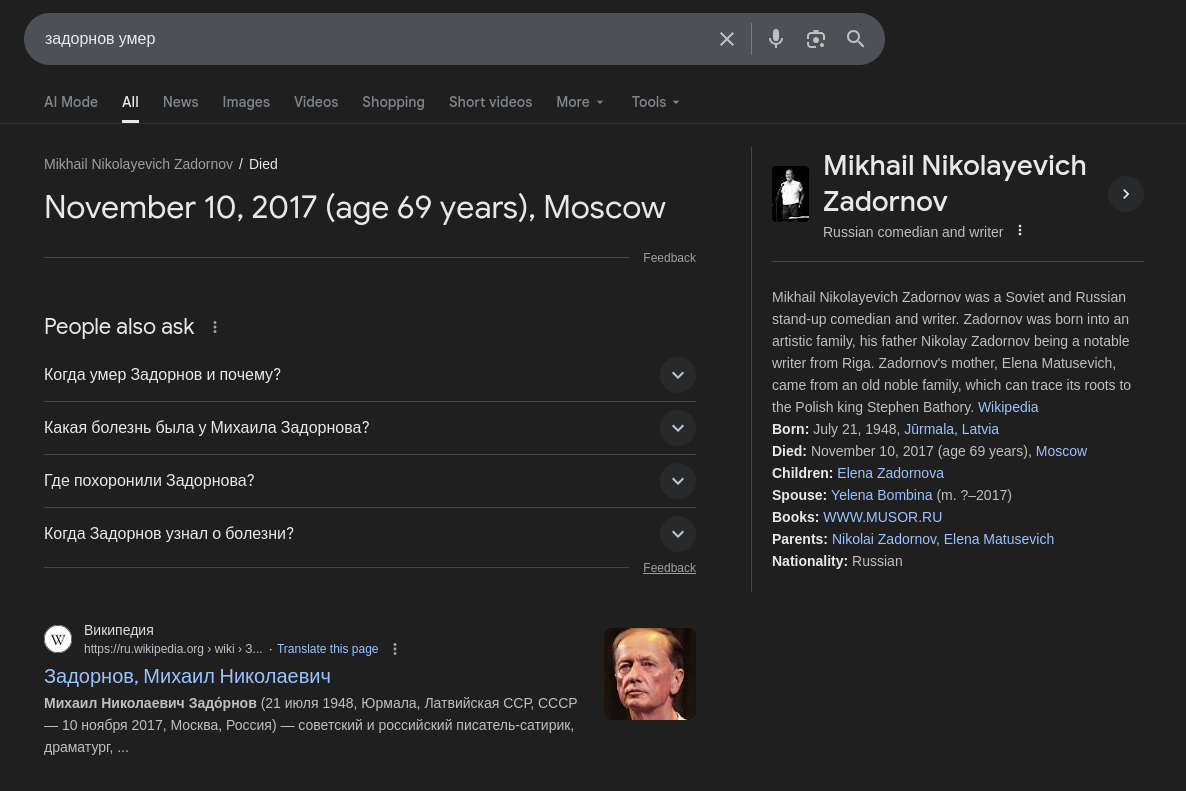Open the More dropdown menu

[580, 102]
